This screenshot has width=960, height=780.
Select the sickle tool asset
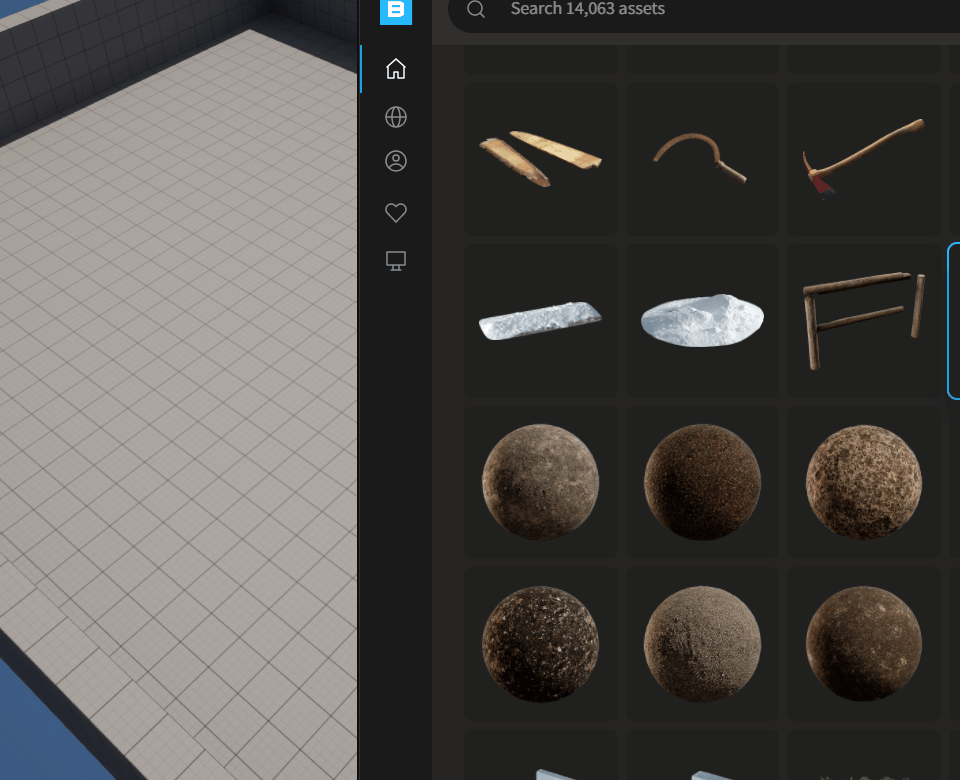pos(702,159)
